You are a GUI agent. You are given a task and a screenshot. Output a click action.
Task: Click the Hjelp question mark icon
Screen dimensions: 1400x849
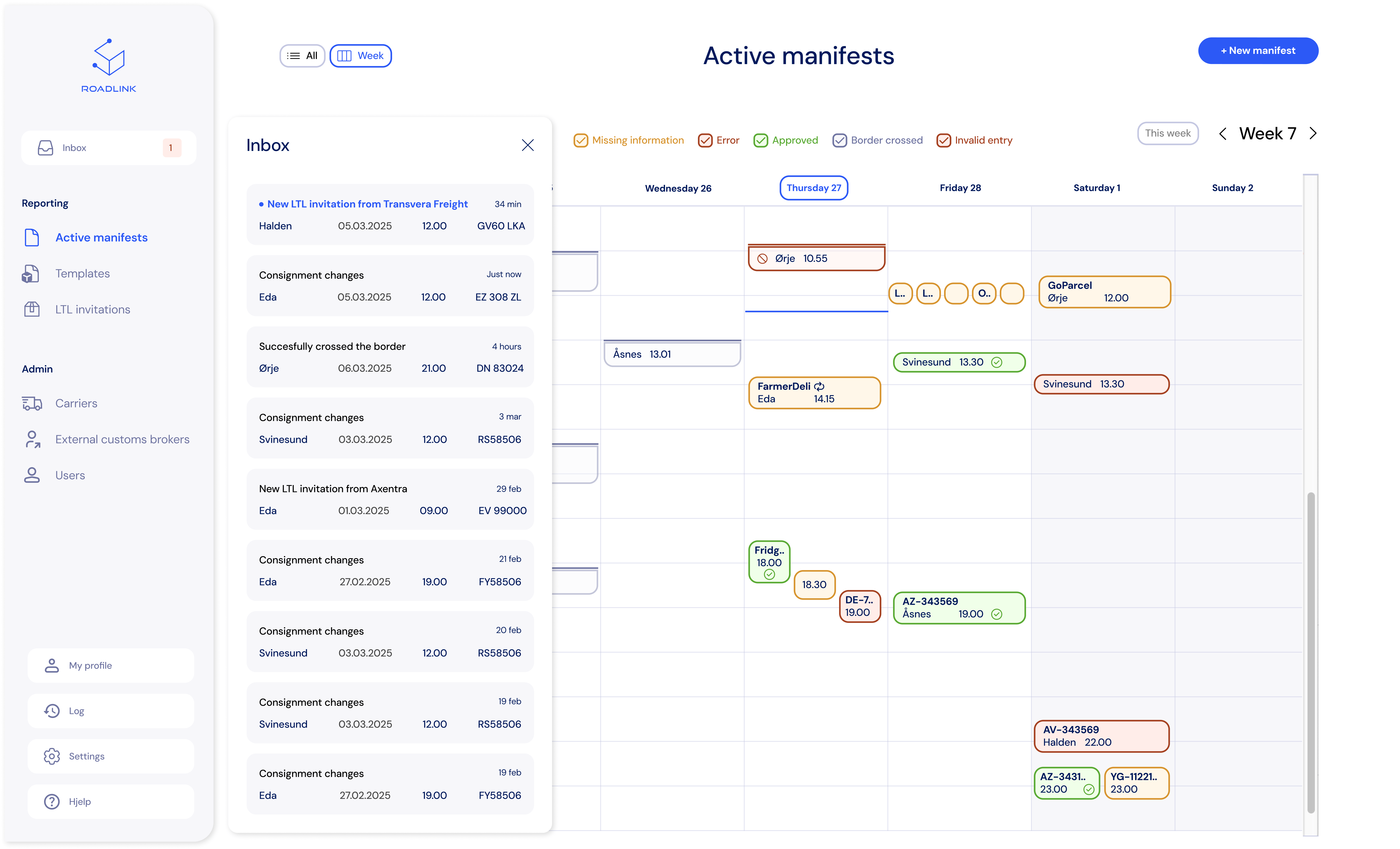click(x=52, y=802)
